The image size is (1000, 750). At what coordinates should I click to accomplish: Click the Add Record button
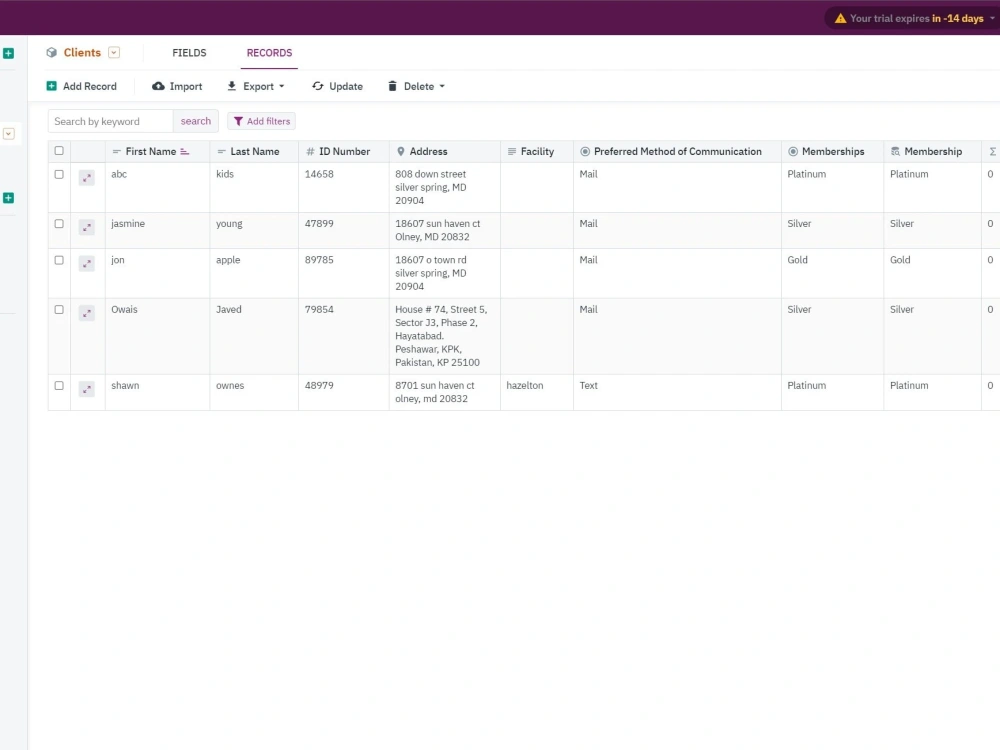(81, 86)
